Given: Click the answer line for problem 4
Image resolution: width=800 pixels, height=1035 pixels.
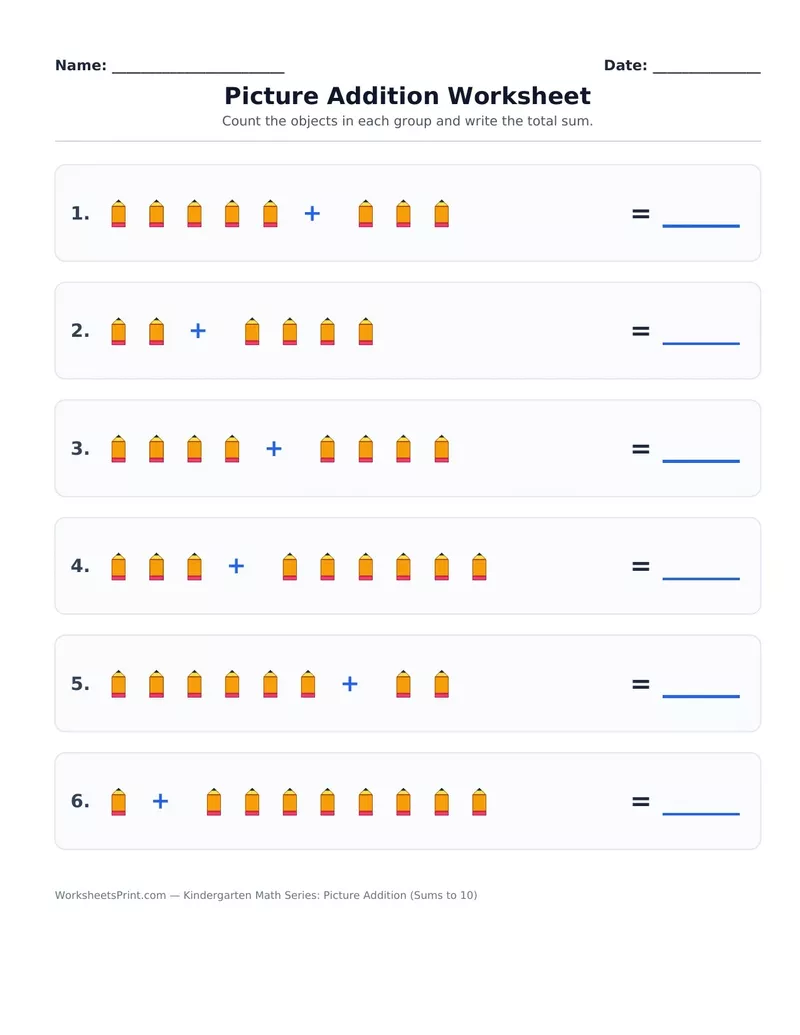Looking at the screenshot, I should 700,578.
